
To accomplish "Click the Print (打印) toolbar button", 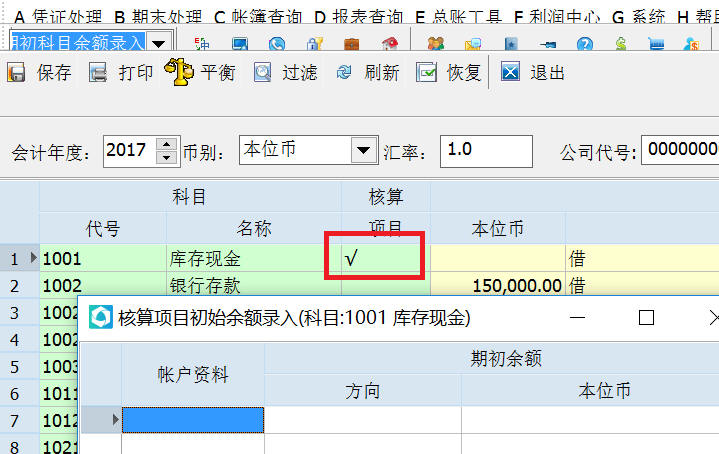I will (x=121, y=72).
